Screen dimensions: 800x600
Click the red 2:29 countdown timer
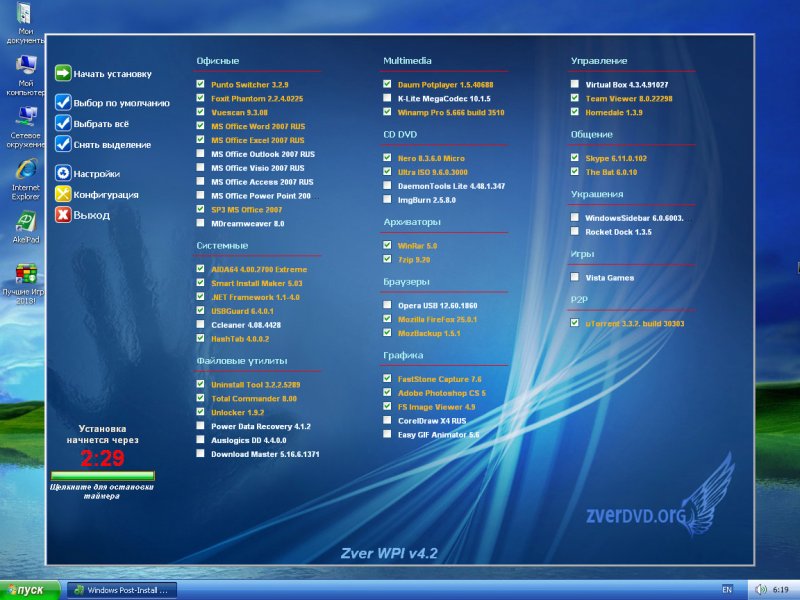103,458
